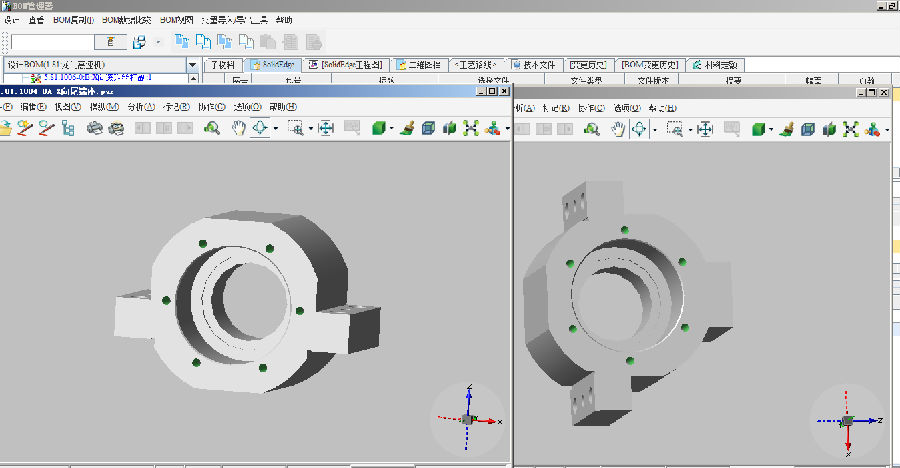
Task: Click first blue copy icon in BOM toolbar
Action: 182,41
